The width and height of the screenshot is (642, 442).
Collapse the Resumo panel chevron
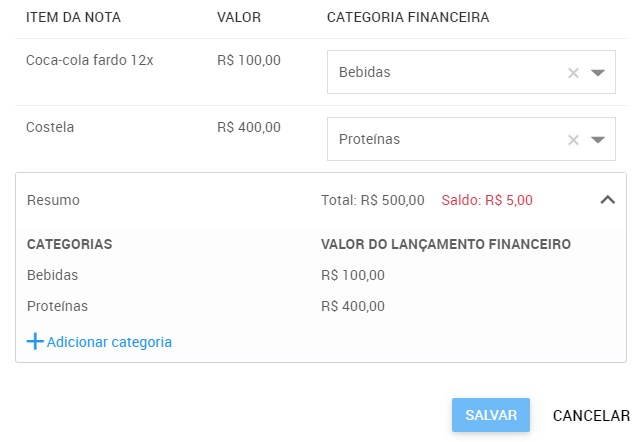[x=607, y=200]
